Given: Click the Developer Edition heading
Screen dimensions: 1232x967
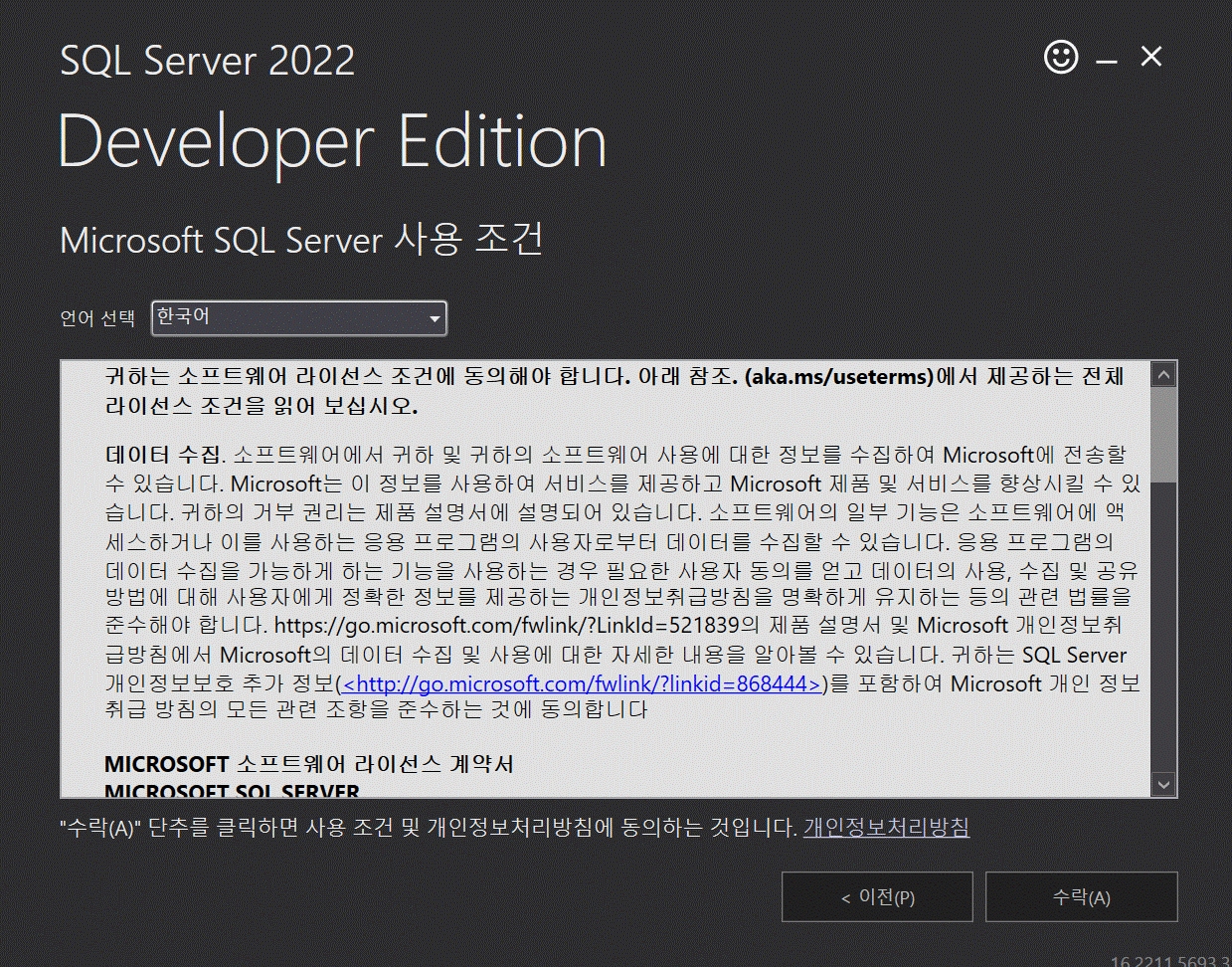Looking at the screenshot, I should (332, 142).
